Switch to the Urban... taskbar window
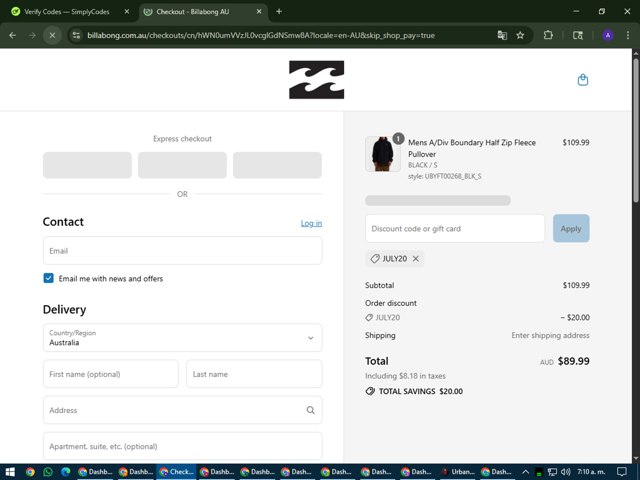640x480 pixels. [x=458, y=472]
